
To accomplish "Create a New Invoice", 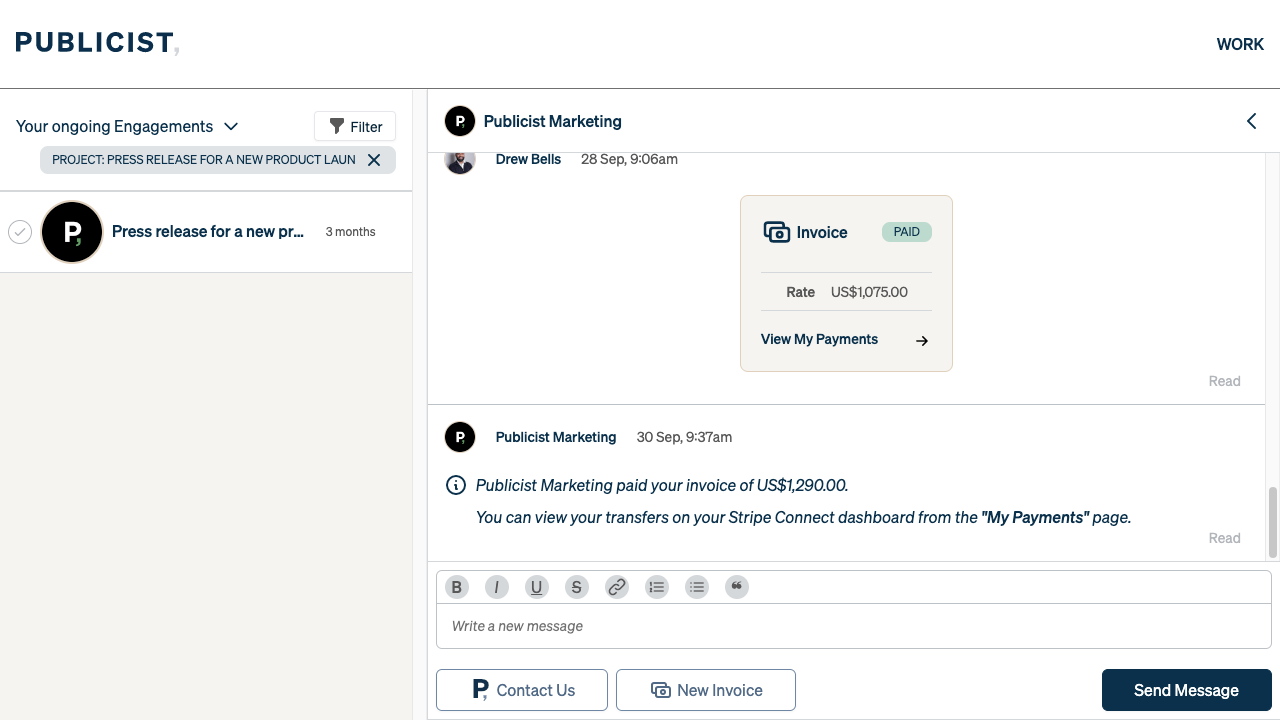I will click(x=706, y=690).
